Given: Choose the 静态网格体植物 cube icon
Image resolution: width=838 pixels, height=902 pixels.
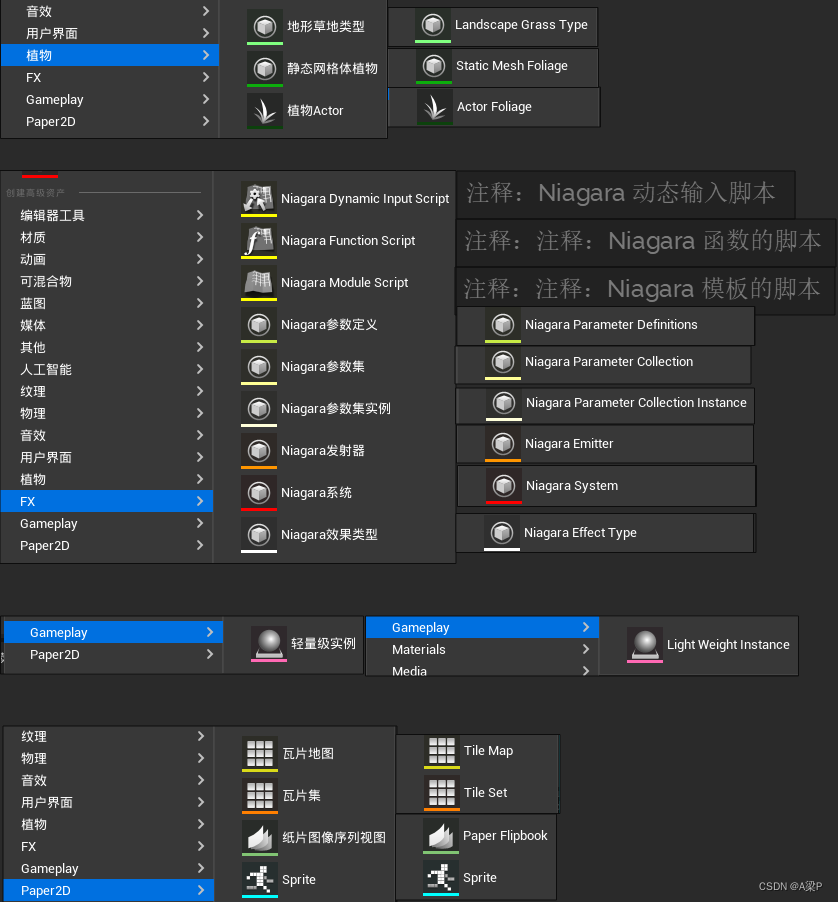Looking at the screenshot, I should [x=265, y=68].
